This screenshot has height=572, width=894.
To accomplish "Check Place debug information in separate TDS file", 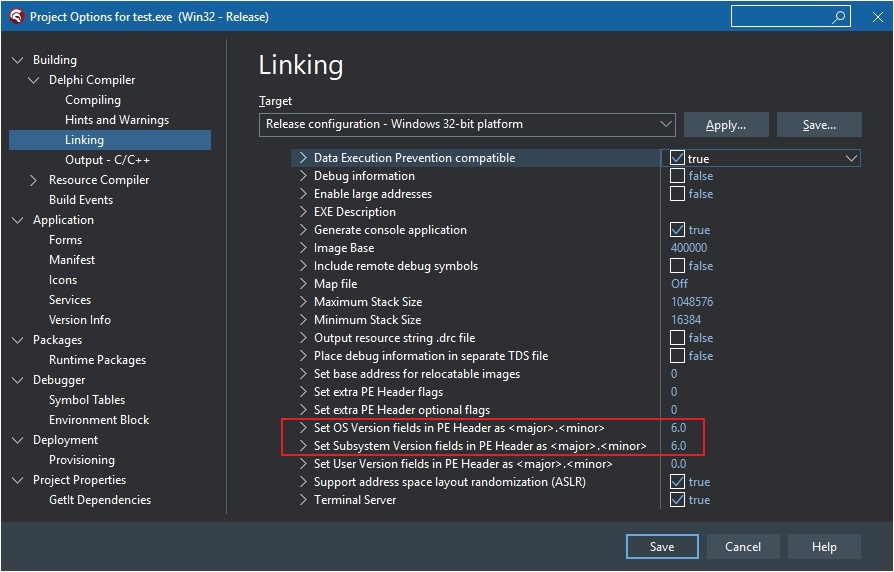I will [x=677, y=356].
